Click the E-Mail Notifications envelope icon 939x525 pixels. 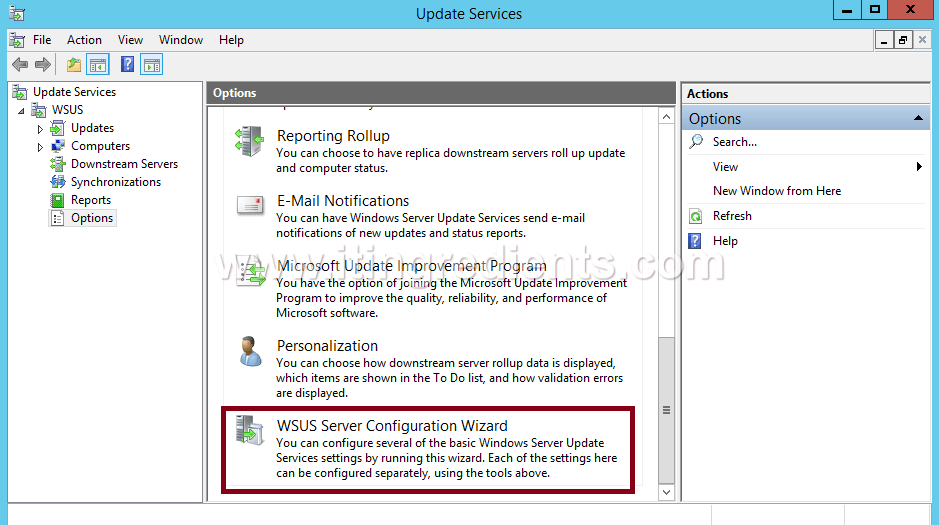click(250, 205)
